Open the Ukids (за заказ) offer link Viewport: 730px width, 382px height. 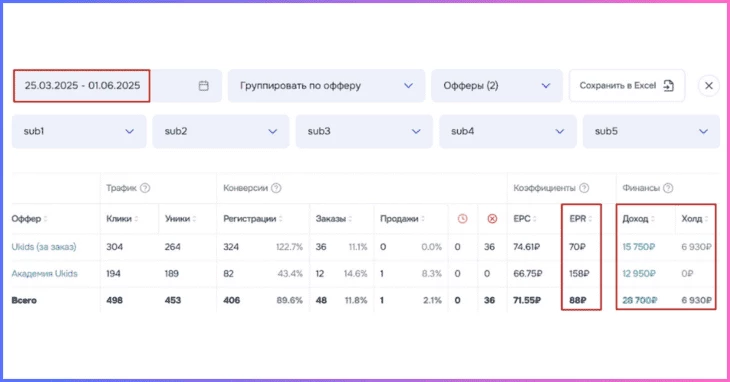tap(44, 247)
